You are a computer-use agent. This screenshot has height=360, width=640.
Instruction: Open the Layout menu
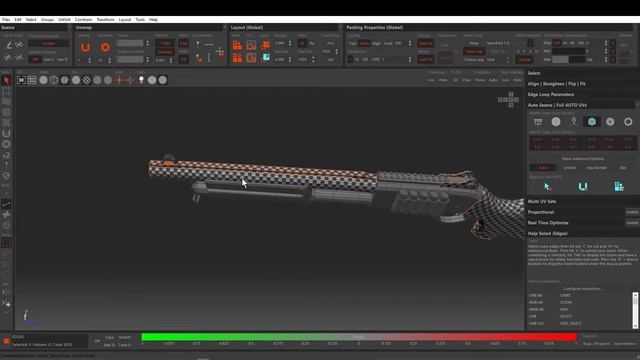point(125,20)
